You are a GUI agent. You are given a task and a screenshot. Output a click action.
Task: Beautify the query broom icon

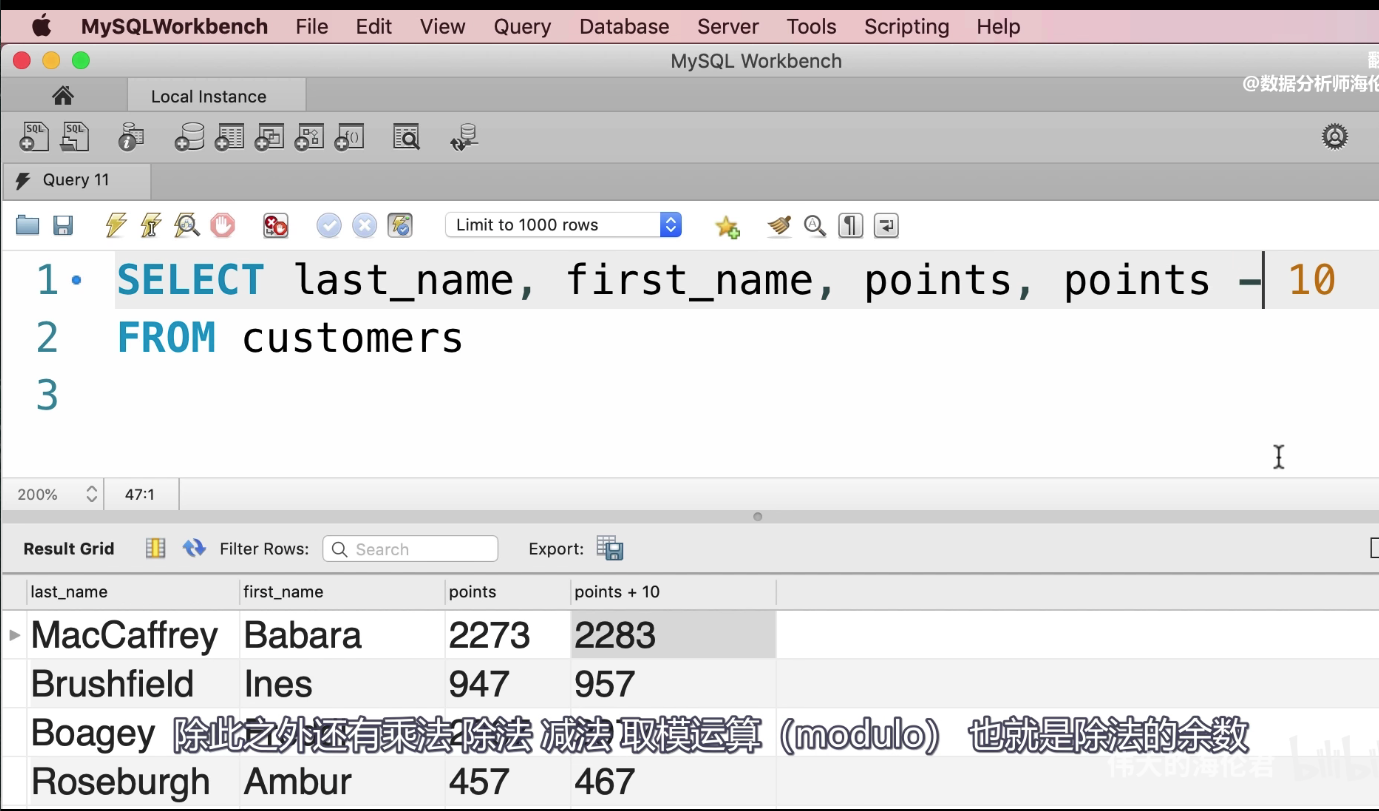pos(779,226)
